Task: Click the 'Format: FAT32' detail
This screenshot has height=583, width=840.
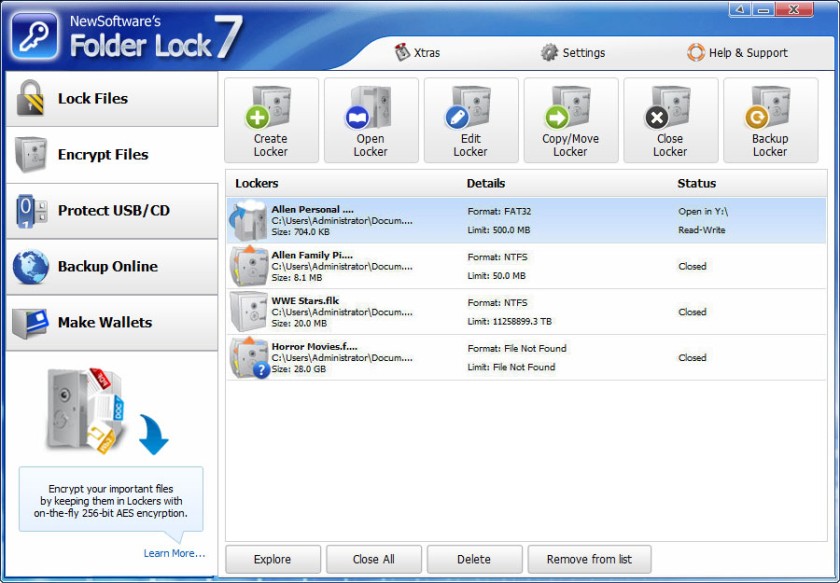Action: pyautogui.click(x=499, y=211)
